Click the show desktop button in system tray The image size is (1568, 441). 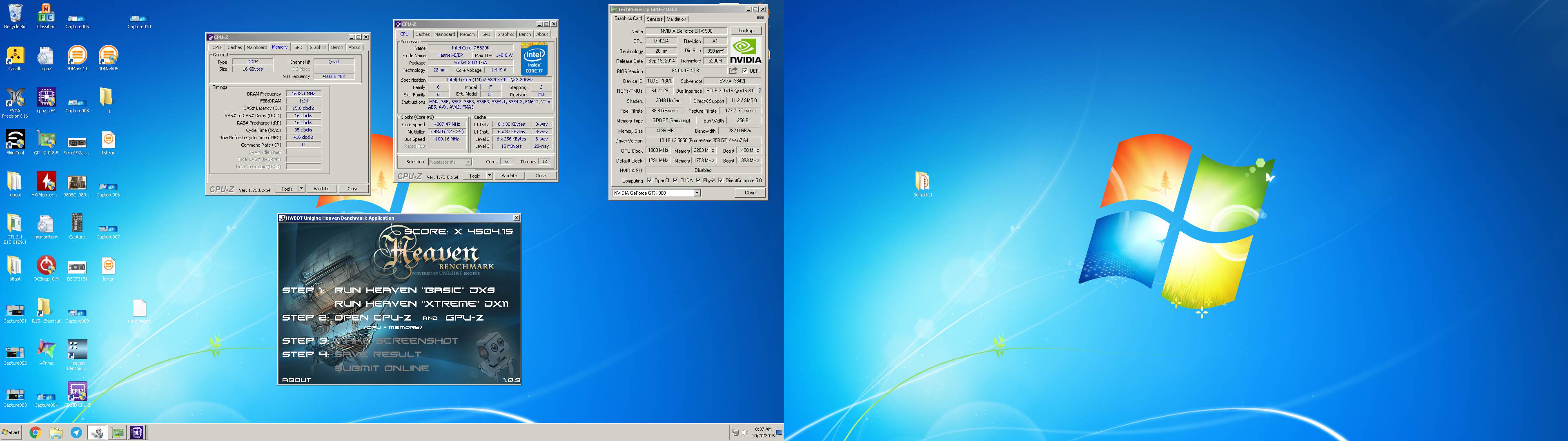click(x=779, y=432)
